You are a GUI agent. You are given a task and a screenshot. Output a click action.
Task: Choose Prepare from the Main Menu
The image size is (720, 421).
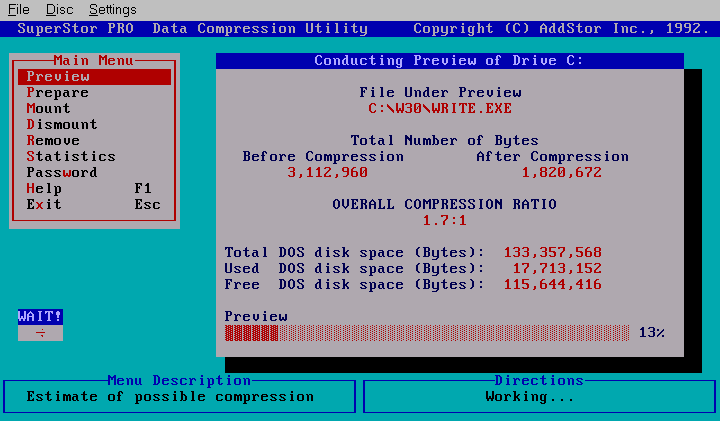point(57,93)
